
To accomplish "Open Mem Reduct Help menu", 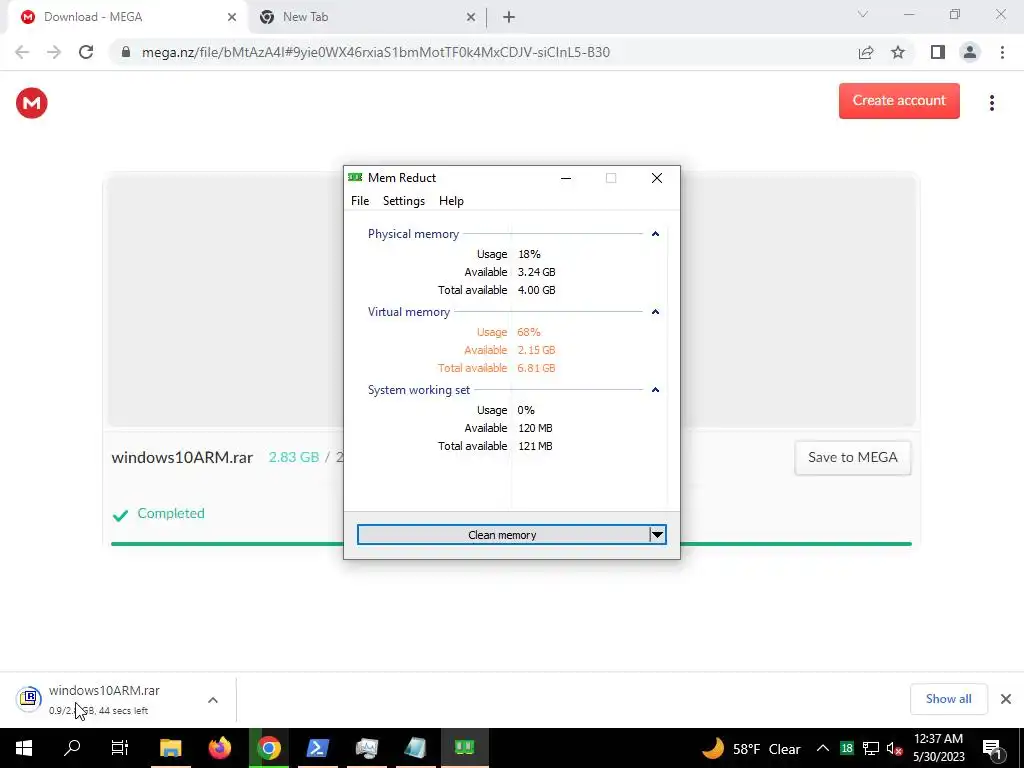I will (x=451, y=201).
